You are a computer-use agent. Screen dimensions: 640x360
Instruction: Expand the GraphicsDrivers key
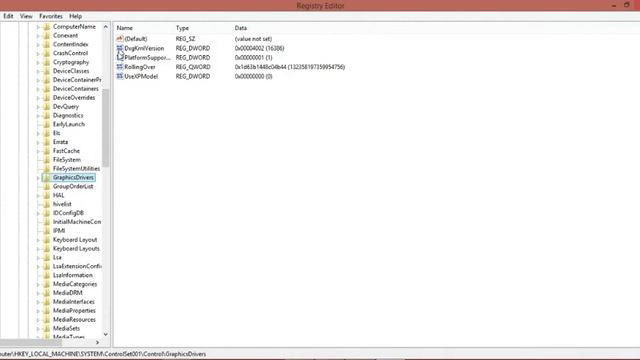[x=38, y=178]
